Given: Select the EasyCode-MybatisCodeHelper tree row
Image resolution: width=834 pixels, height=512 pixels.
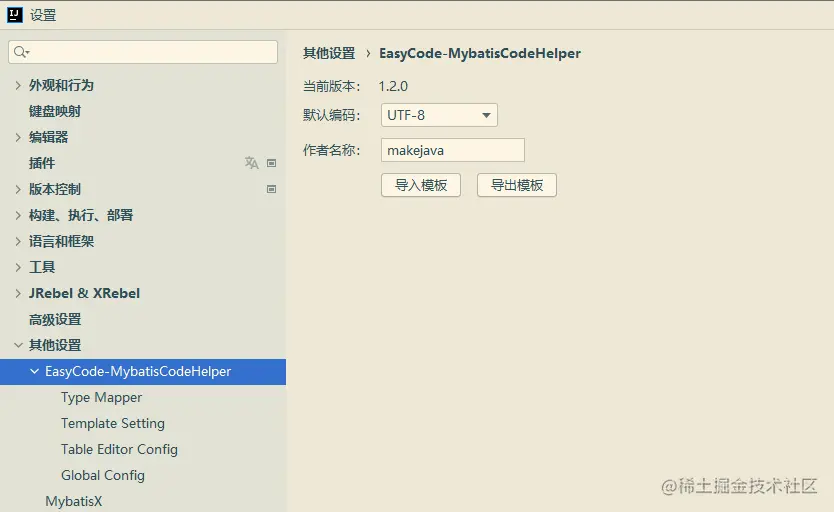Looking at the screenshot, I should click(143, 372).
